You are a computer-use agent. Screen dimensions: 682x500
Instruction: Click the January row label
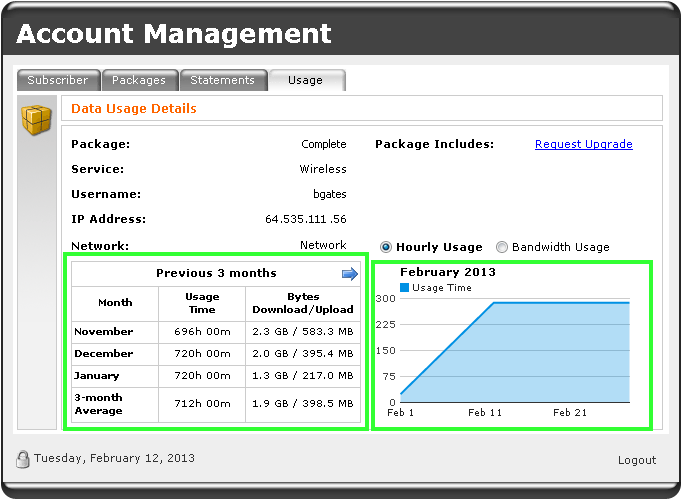coord(97,376)
